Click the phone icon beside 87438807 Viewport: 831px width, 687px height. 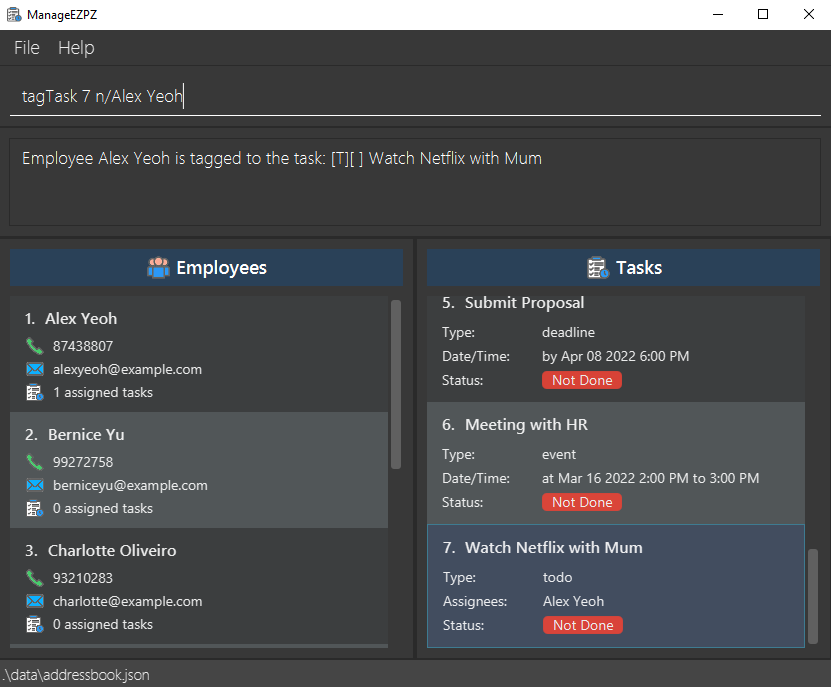[x=34, y=346]
